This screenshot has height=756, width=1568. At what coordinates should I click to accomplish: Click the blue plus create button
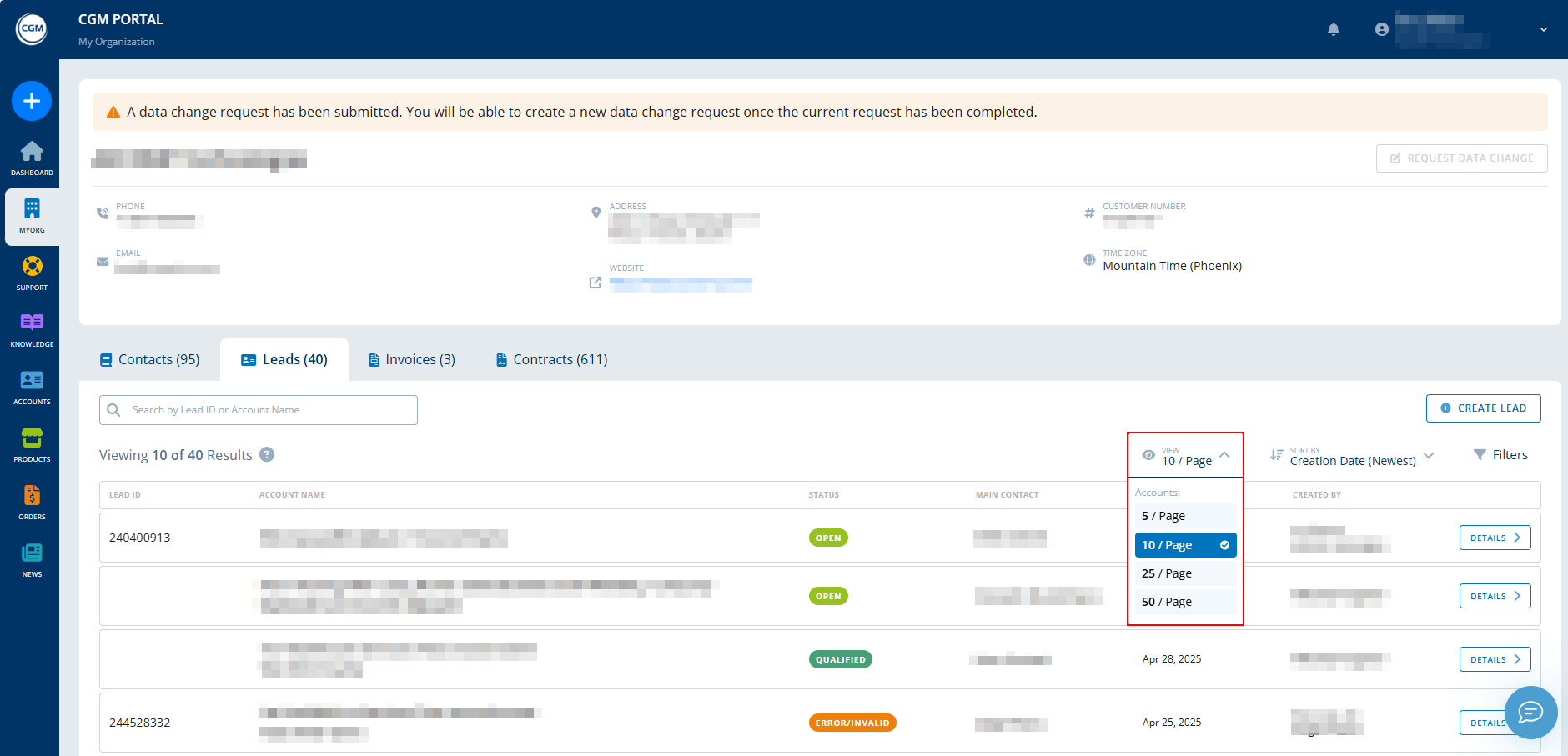[32, 101]
